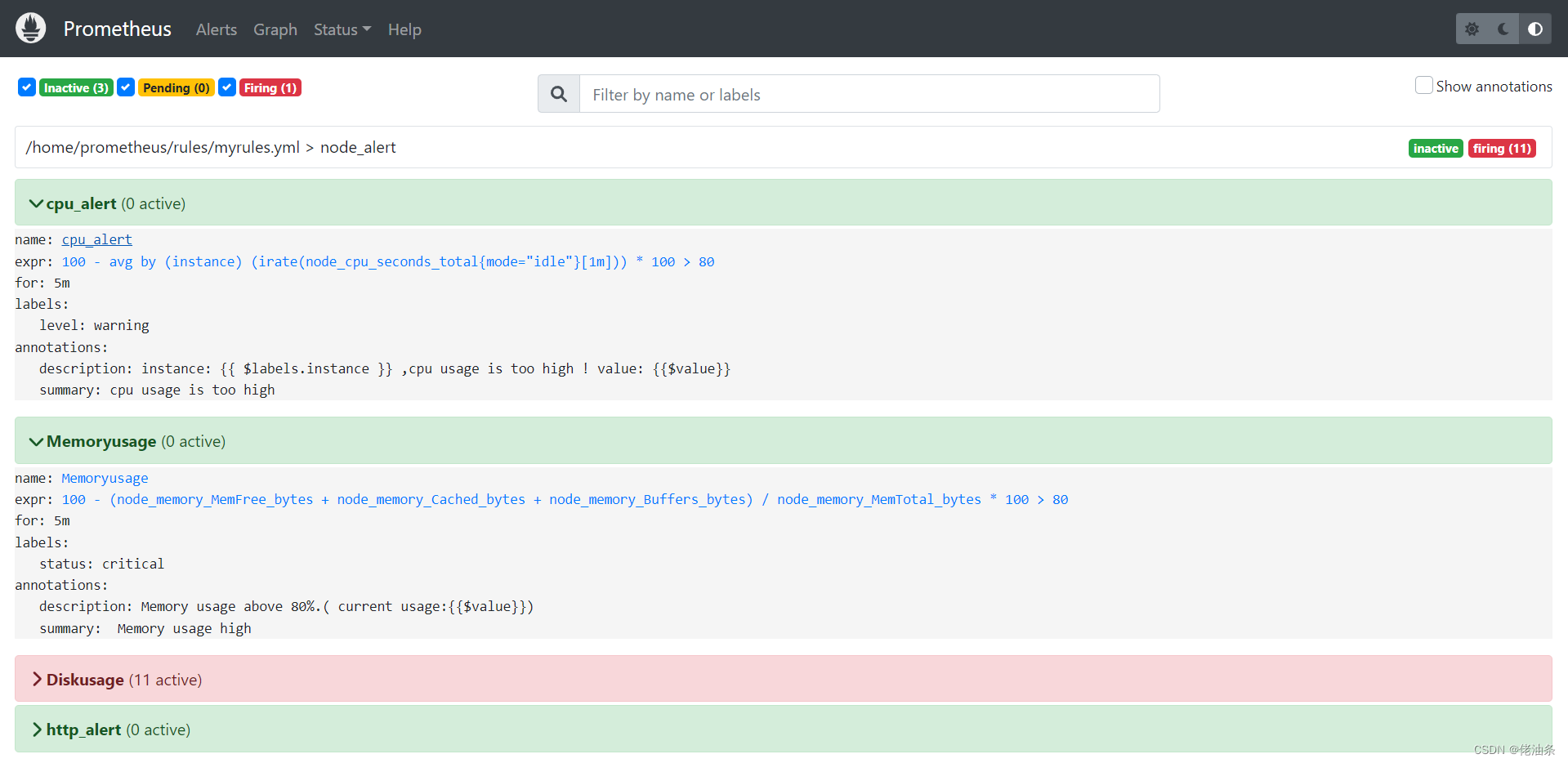Viewport: 1568px width, 763px height.
Task: Click 'summary: Memory usage high' text
Action: pos(145,628)
